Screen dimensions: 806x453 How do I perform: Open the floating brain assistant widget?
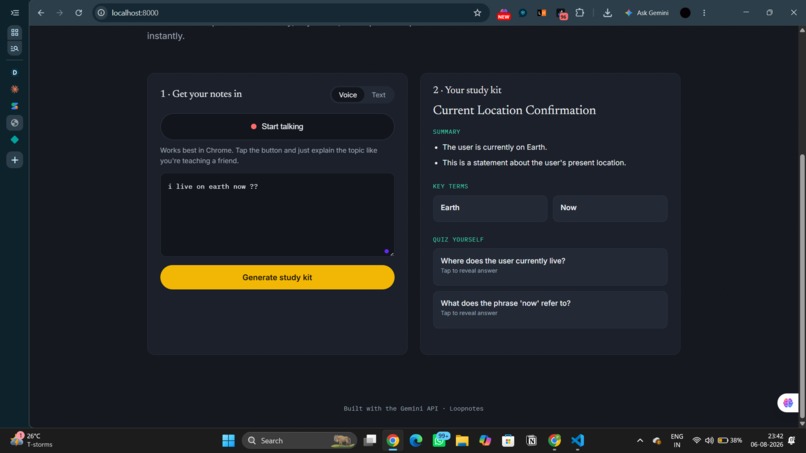click(x=787, y=403)
